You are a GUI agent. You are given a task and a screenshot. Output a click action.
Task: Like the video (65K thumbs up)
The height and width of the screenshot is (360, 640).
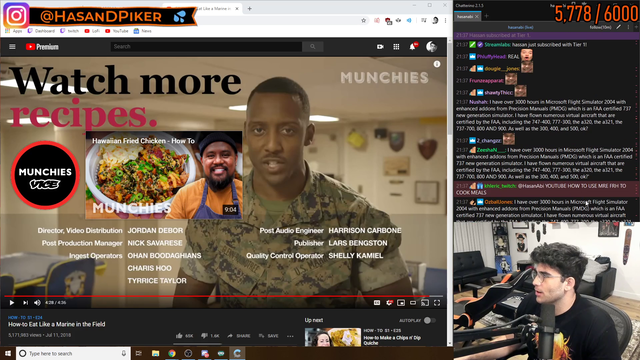(x=184, y=336)
